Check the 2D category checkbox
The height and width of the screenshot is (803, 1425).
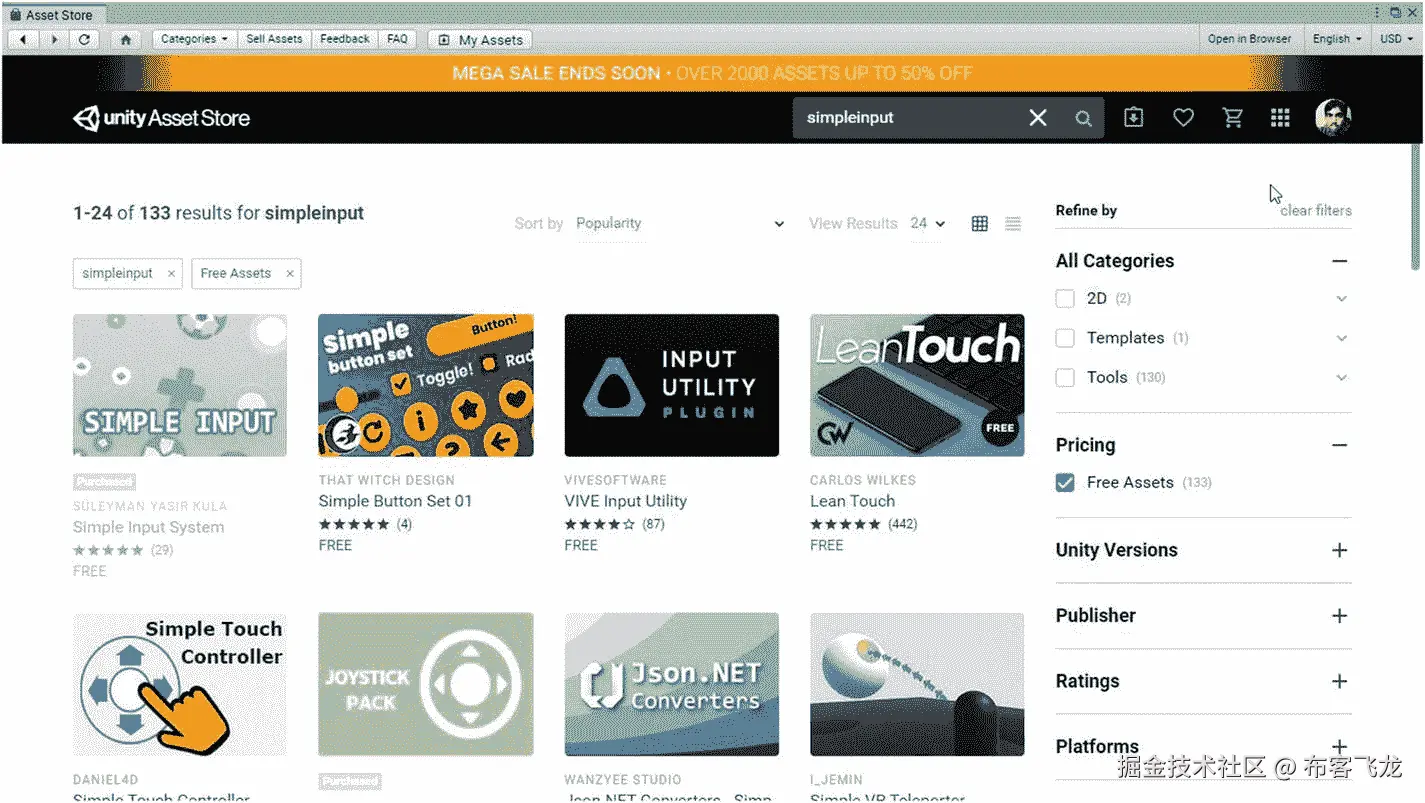(1065, 298)
